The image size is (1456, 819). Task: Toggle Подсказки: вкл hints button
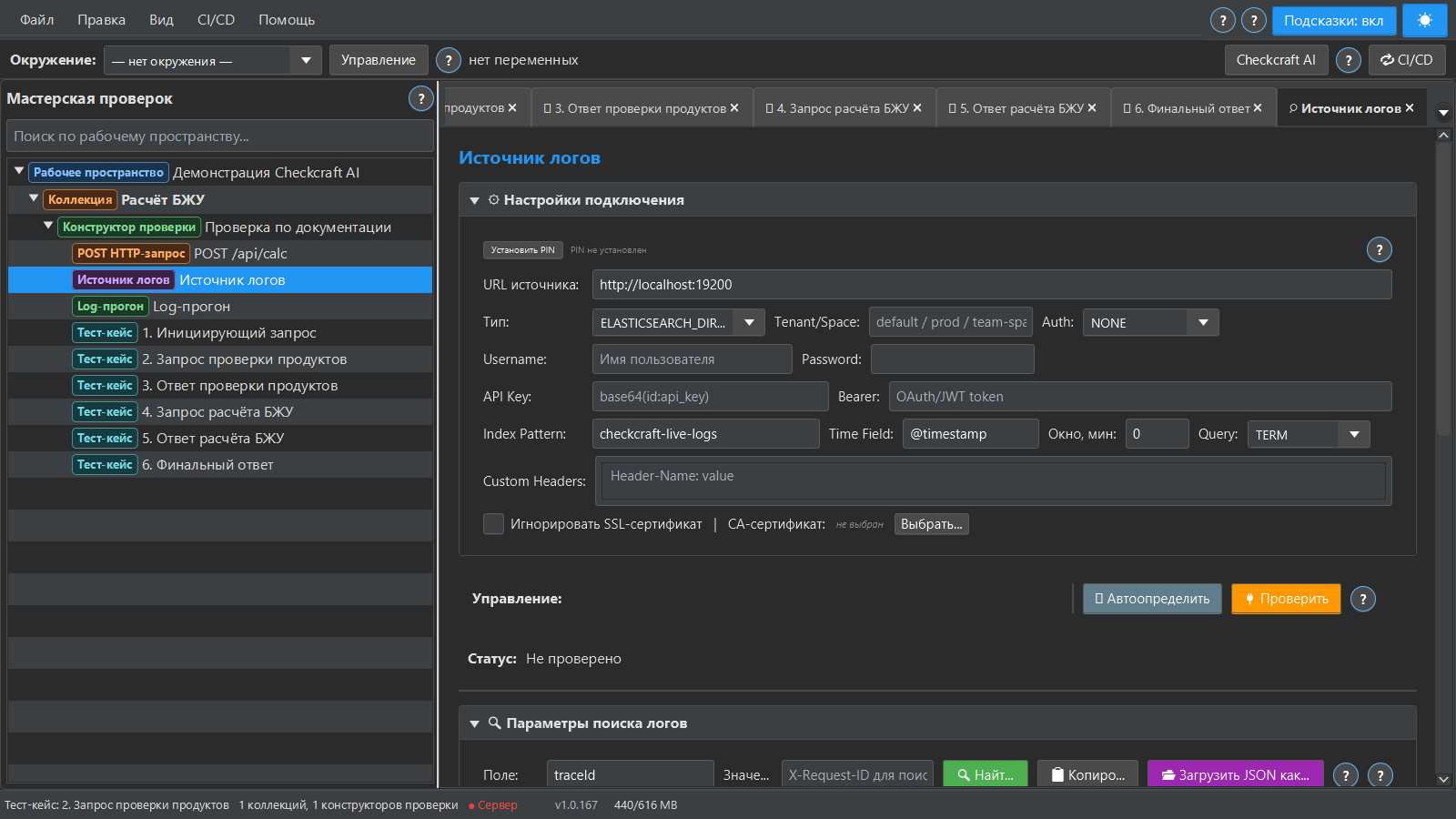1333,20
